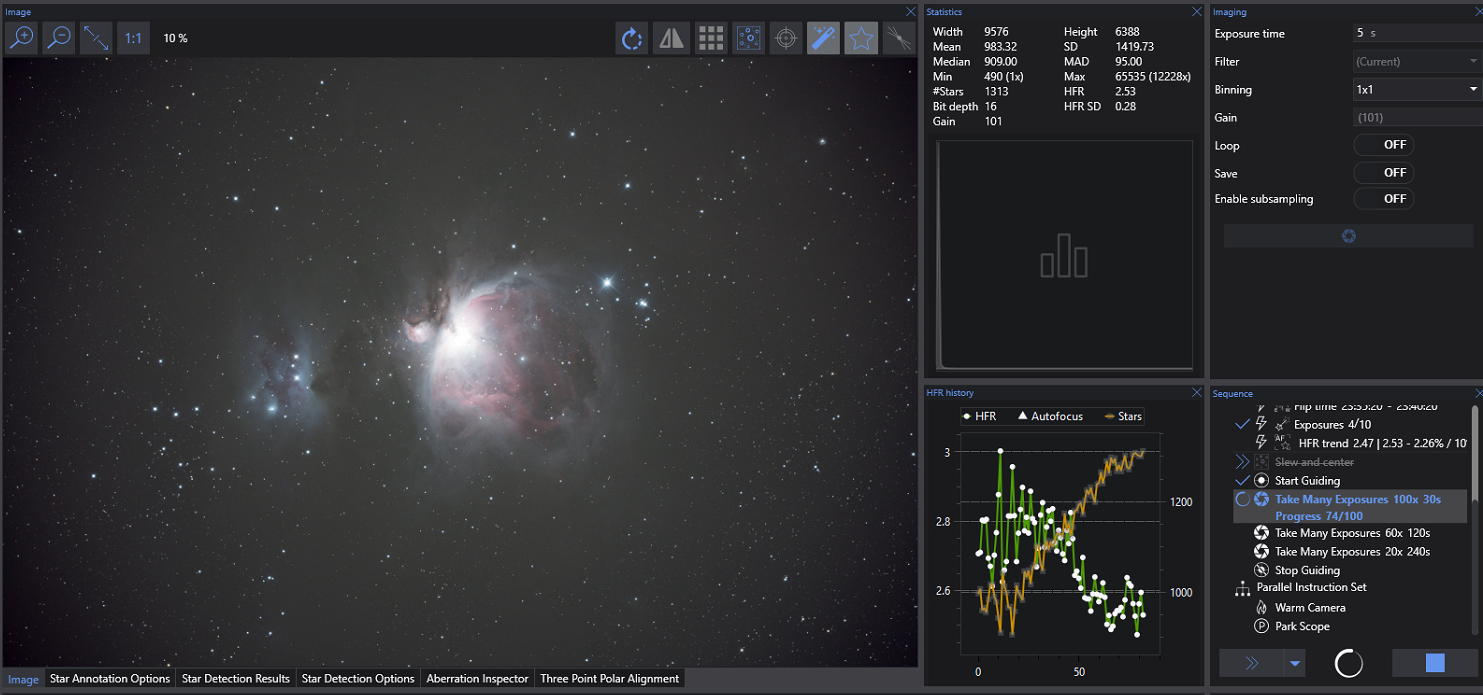Click the flip image mirror icon
Viewport: 1483px width, 695px height.
click(x=670, y=38)
